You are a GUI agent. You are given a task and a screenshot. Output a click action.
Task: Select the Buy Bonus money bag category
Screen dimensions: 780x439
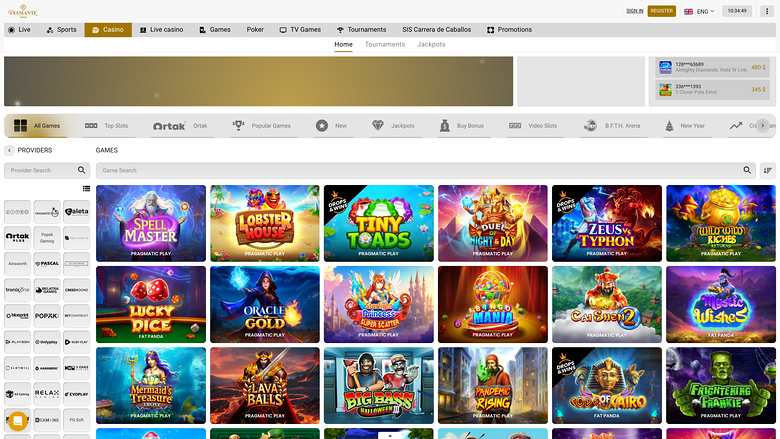pyautogui.click(x=462, y=126)
